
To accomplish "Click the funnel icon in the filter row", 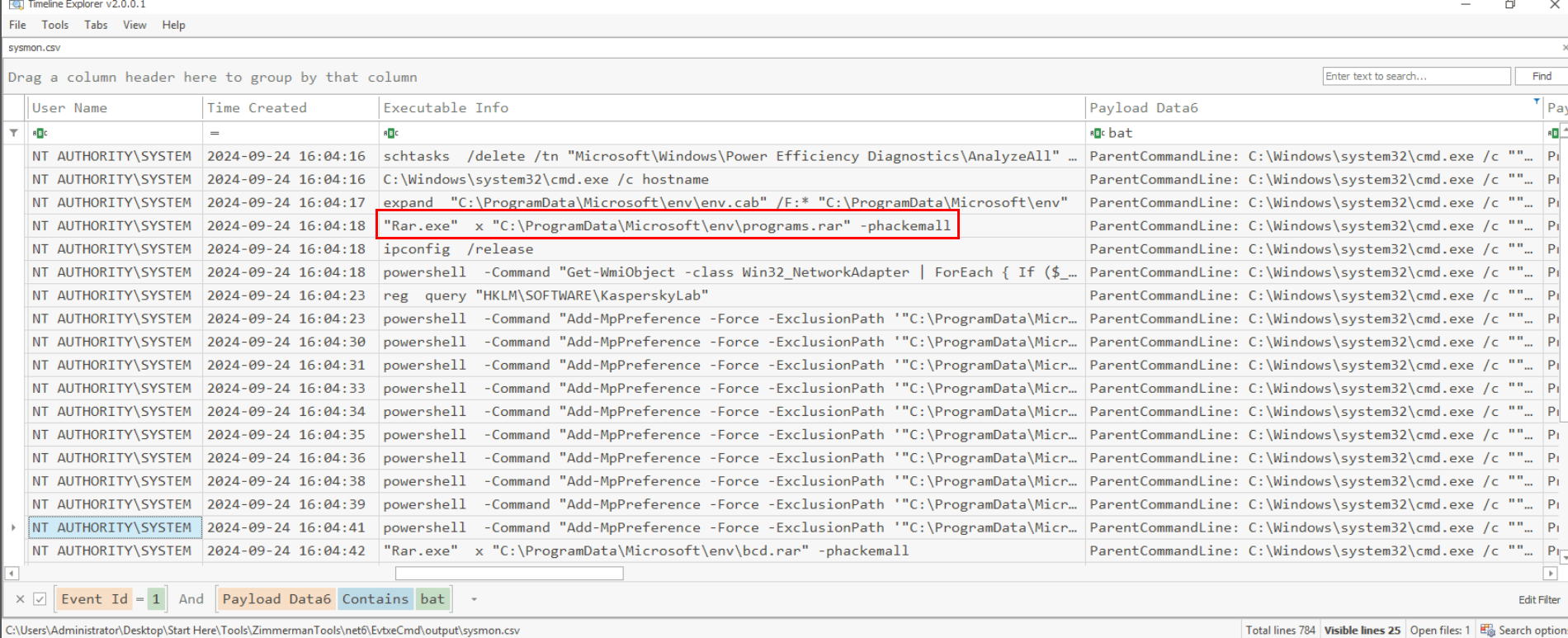I will [x=14, y=133].
